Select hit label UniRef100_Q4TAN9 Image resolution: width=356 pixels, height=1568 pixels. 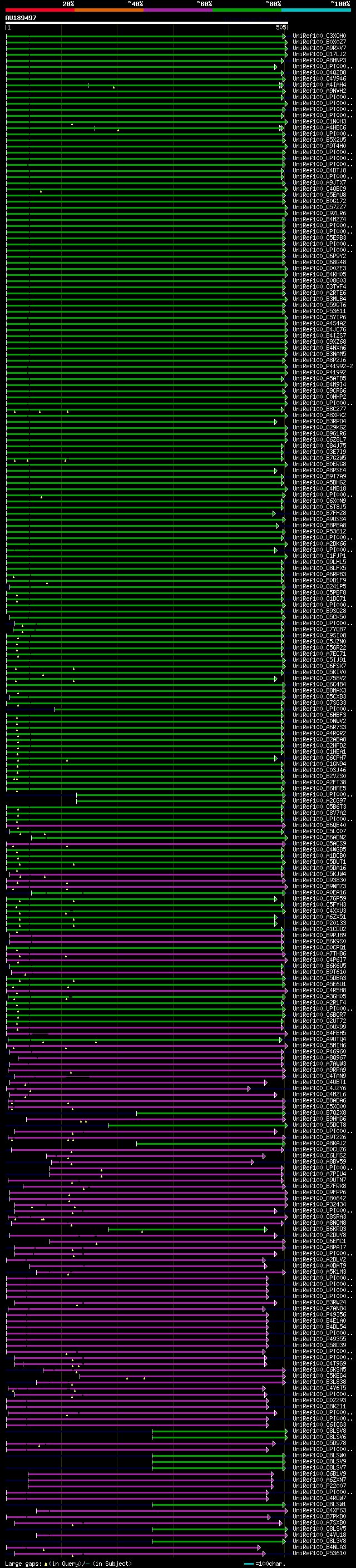(319, 1076)
